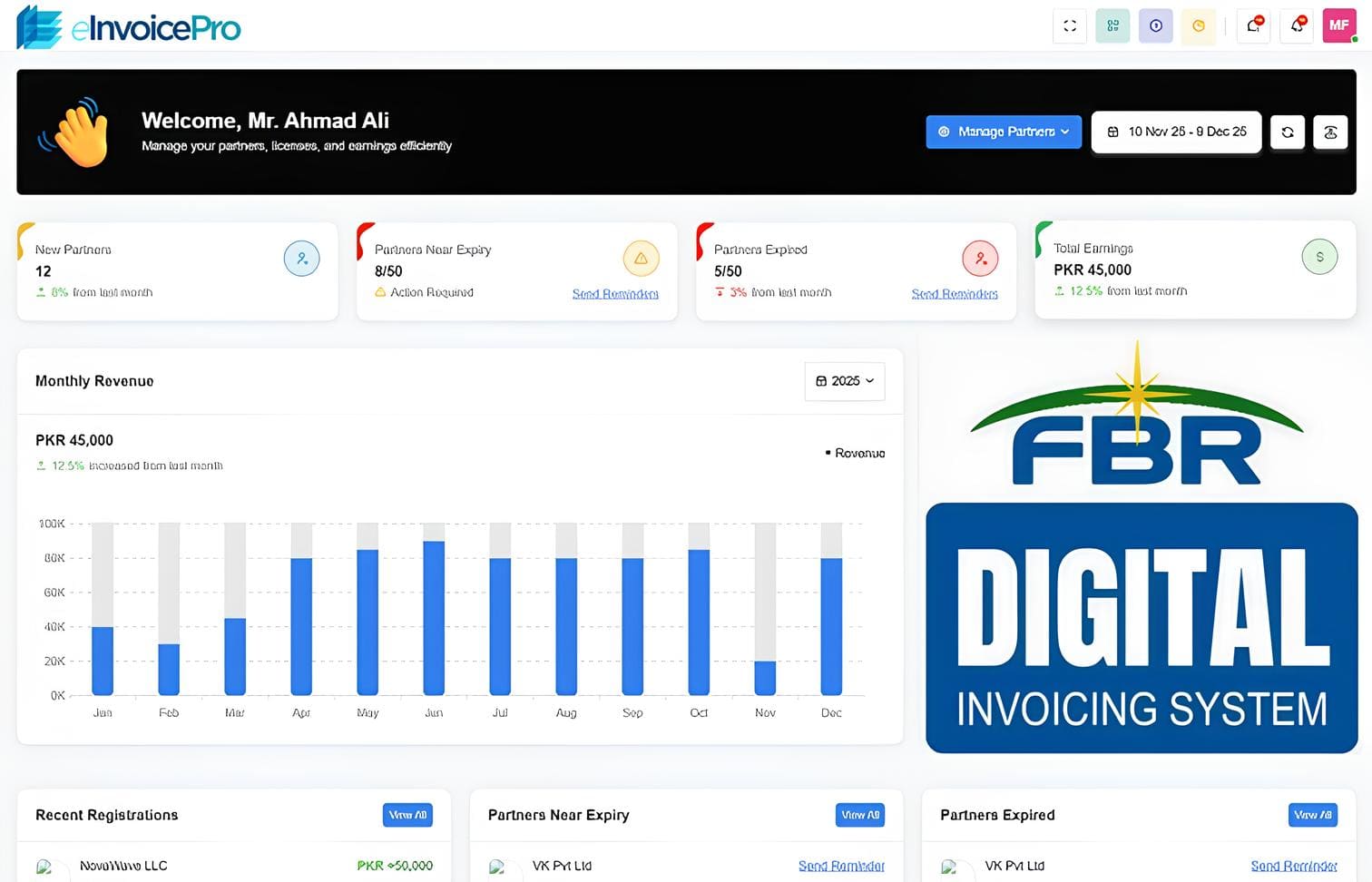Screen dimensions: 1372x882
Task: Click the Feb revenue bar
Action: point(169,670)
